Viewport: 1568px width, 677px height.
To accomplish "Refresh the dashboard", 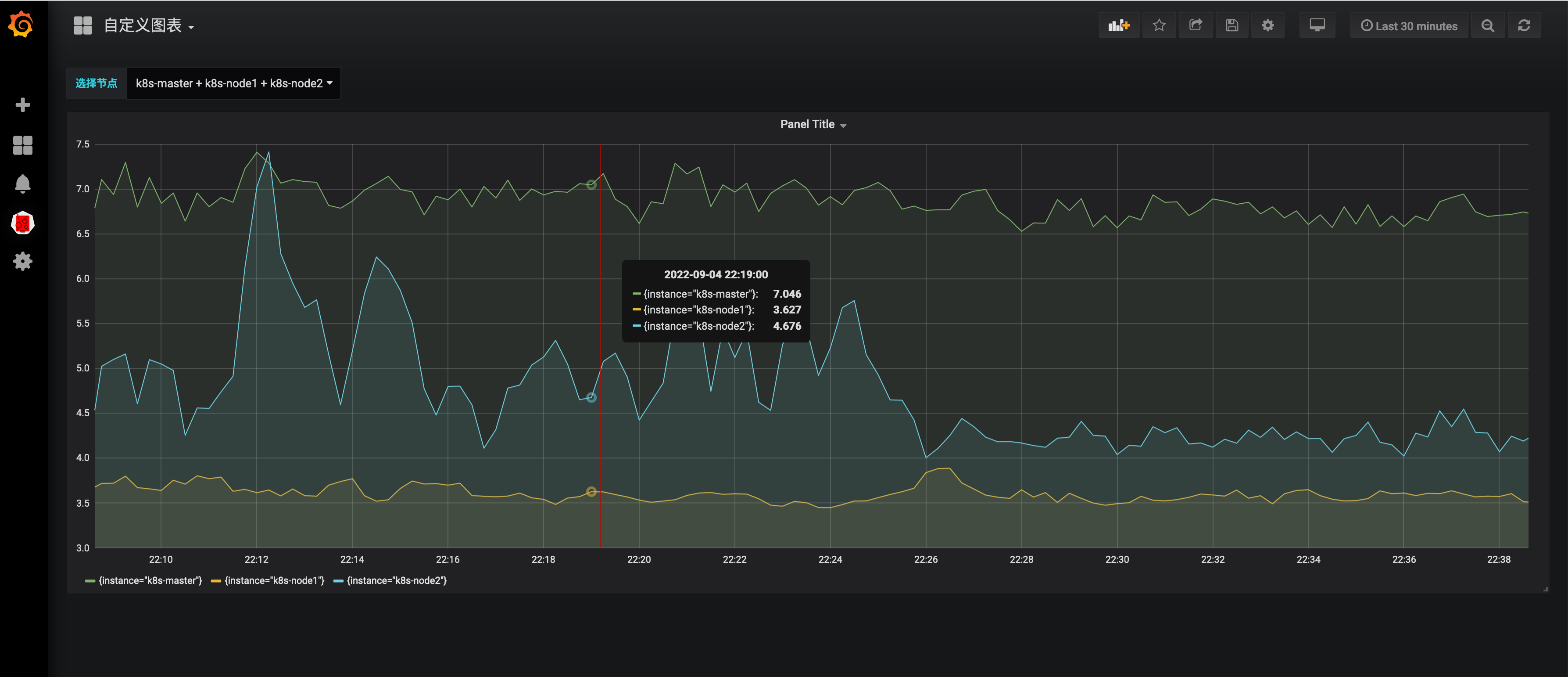I will tap(1524, 25).
